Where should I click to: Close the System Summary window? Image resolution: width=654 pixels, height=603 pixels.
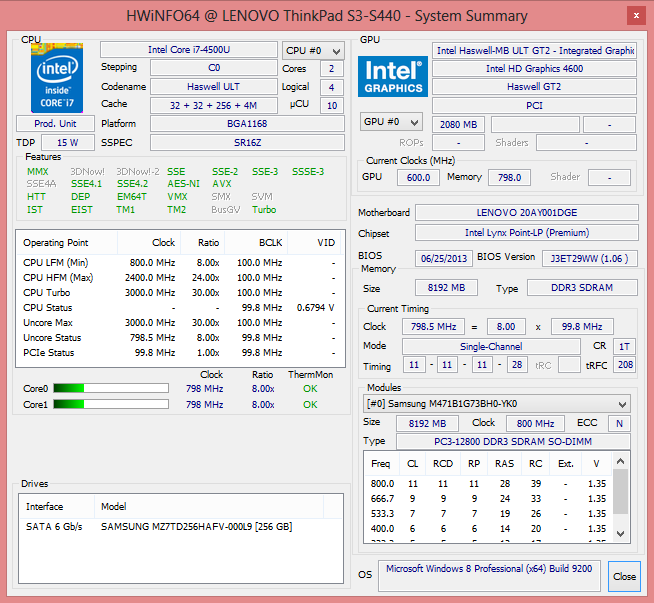(x=636, y=16)
